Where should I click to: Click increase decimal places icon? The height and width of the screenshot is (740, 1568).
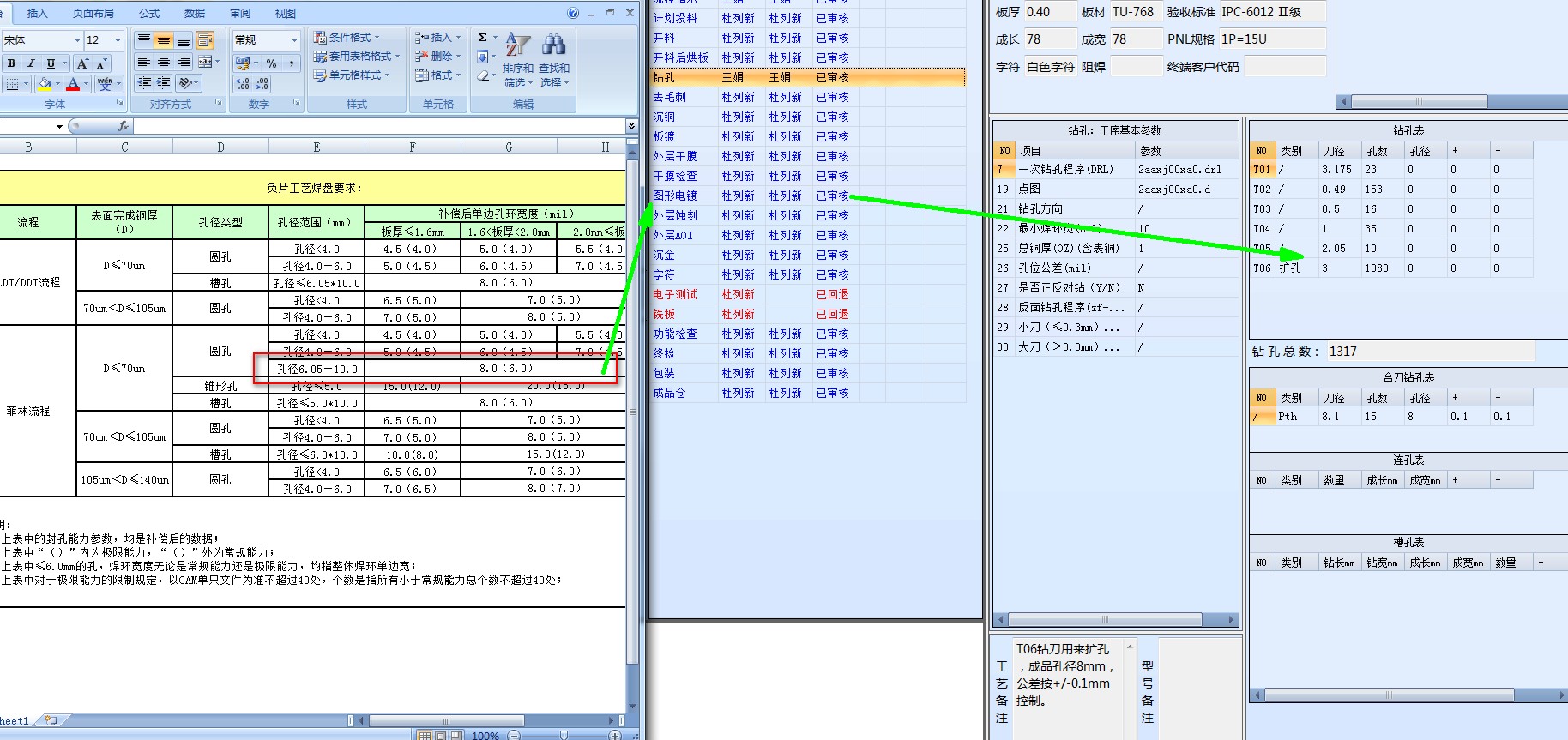pyautogui.click(x=243, y=84)
